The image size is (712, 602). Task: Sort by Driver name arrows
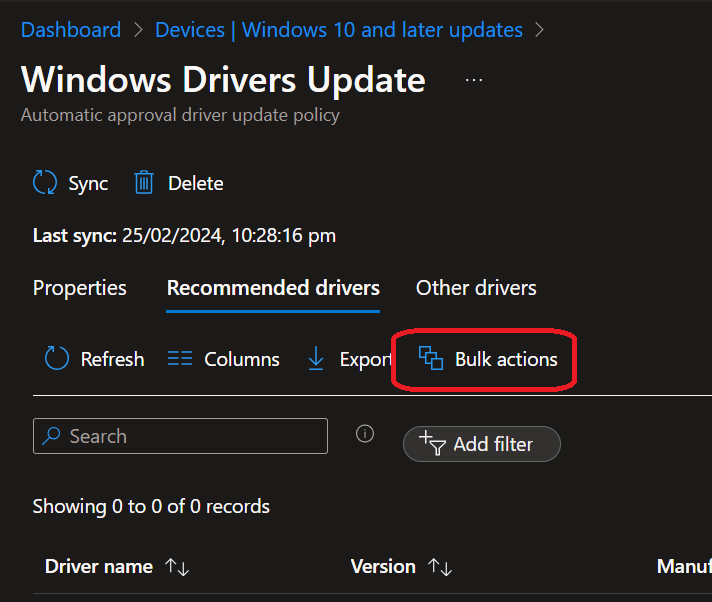tap(177, 567)
